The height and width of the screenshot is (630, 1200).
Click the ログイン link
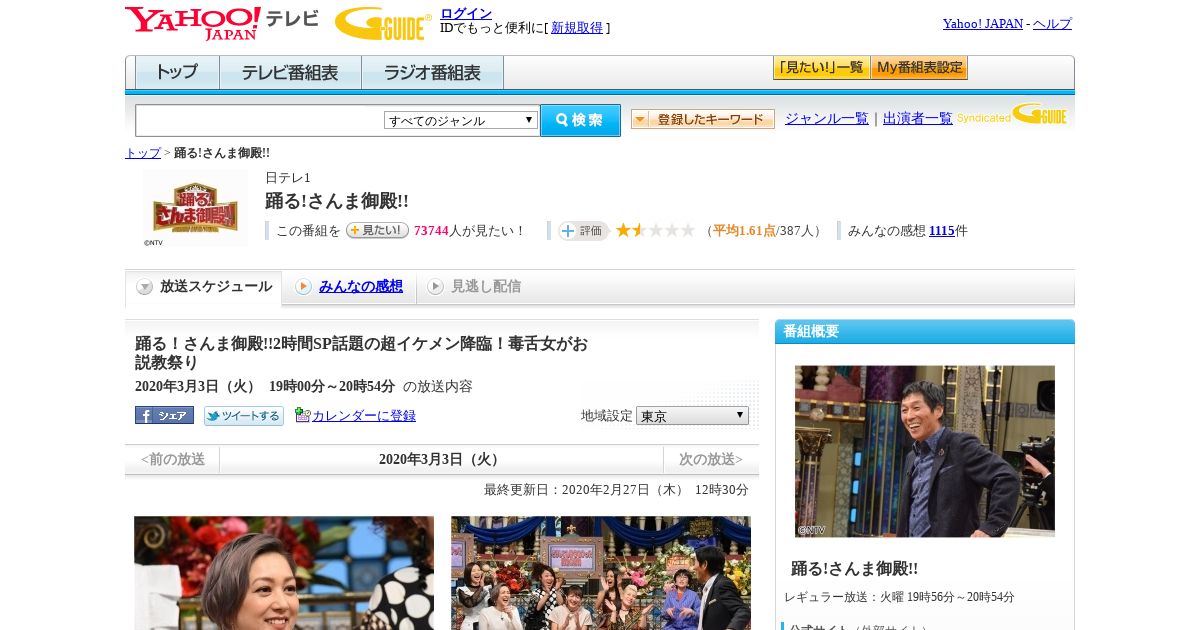pyautogui.click(x=466, y=13)
